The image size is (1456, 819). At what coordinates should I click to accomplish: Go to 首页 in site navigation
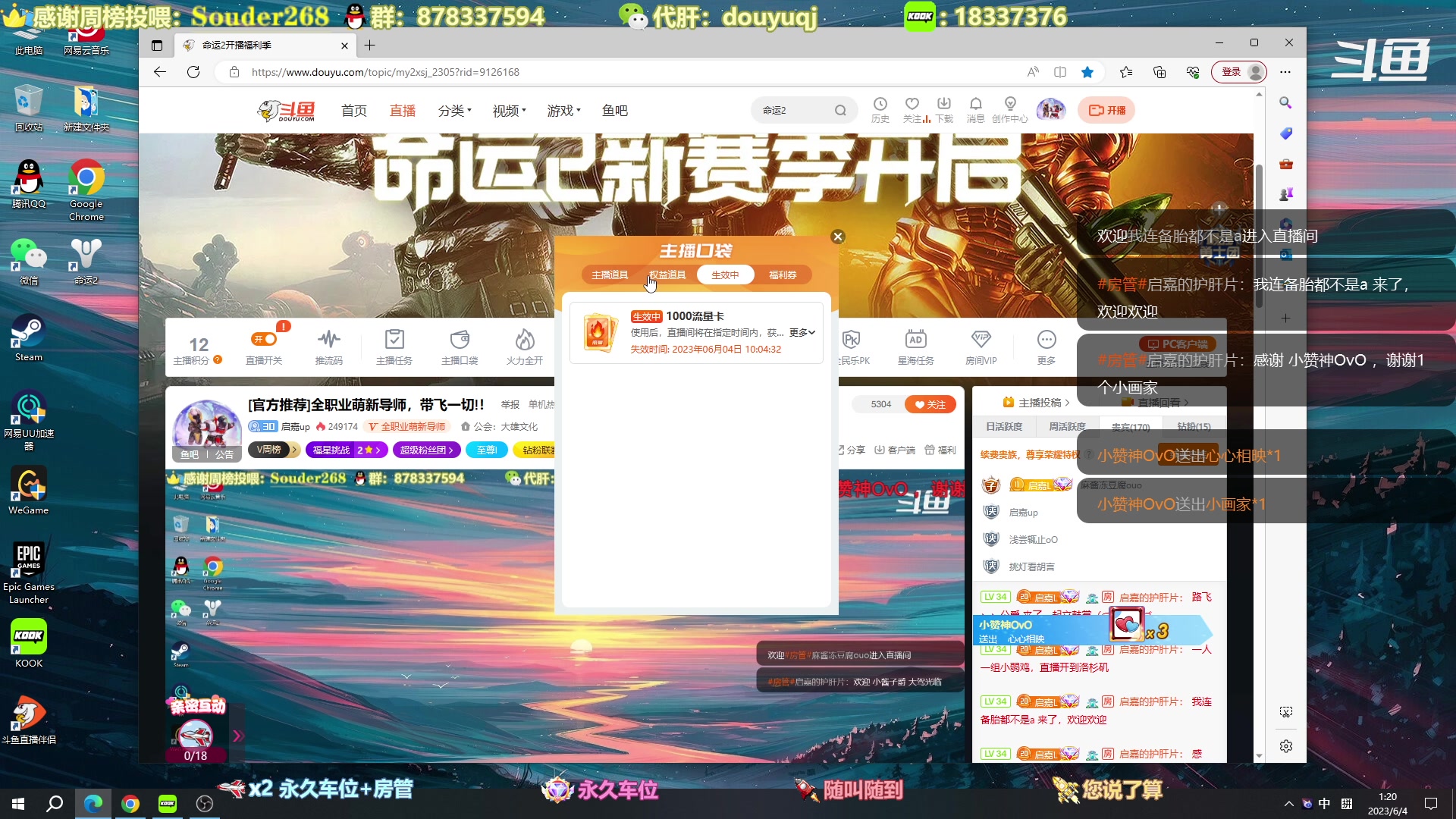(x=354, y=111)
